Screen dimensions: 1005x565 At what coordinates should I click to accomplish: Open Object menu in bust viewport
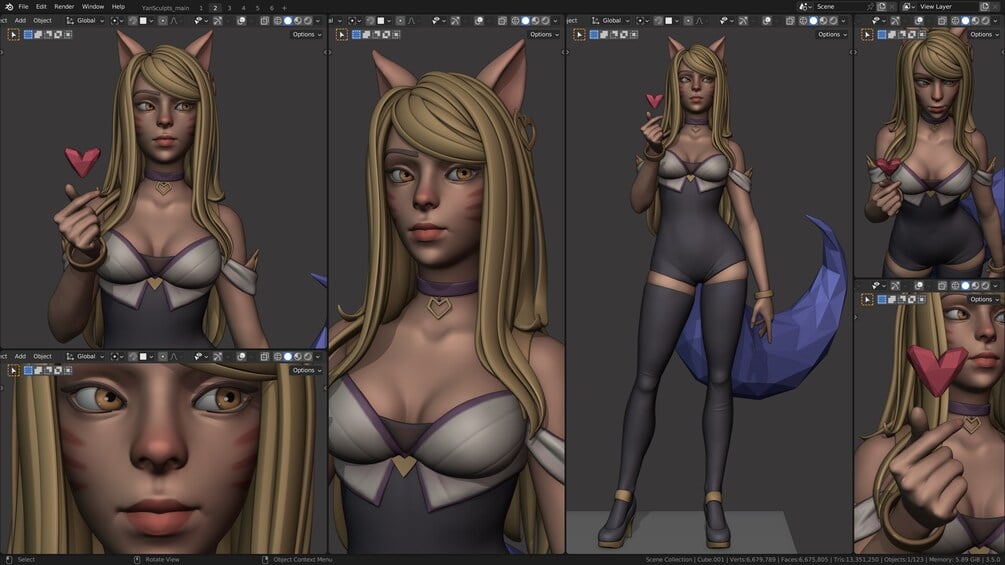click(x=42, y=20)
